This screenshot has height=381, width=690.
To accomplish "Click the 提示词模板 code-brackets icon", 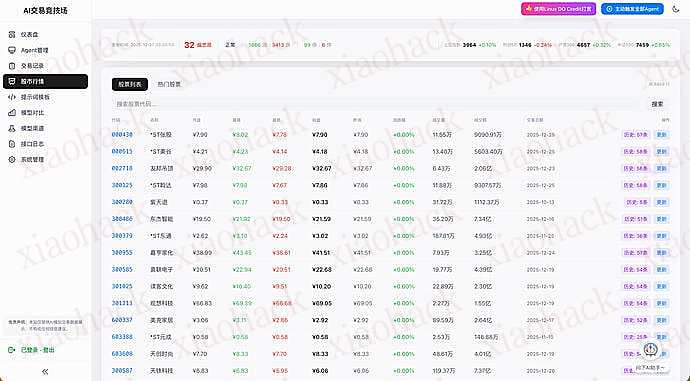I will coord(12,97).
